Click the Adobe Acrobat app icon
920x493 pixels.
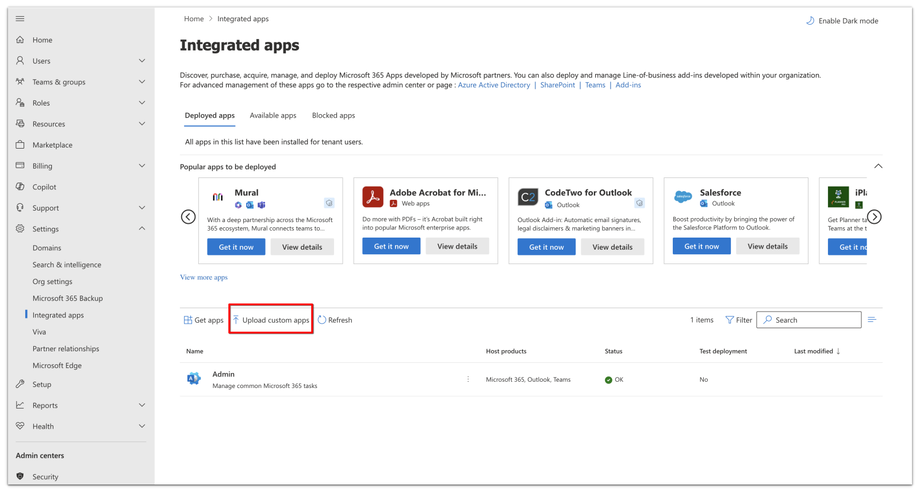tap(373, 197)
